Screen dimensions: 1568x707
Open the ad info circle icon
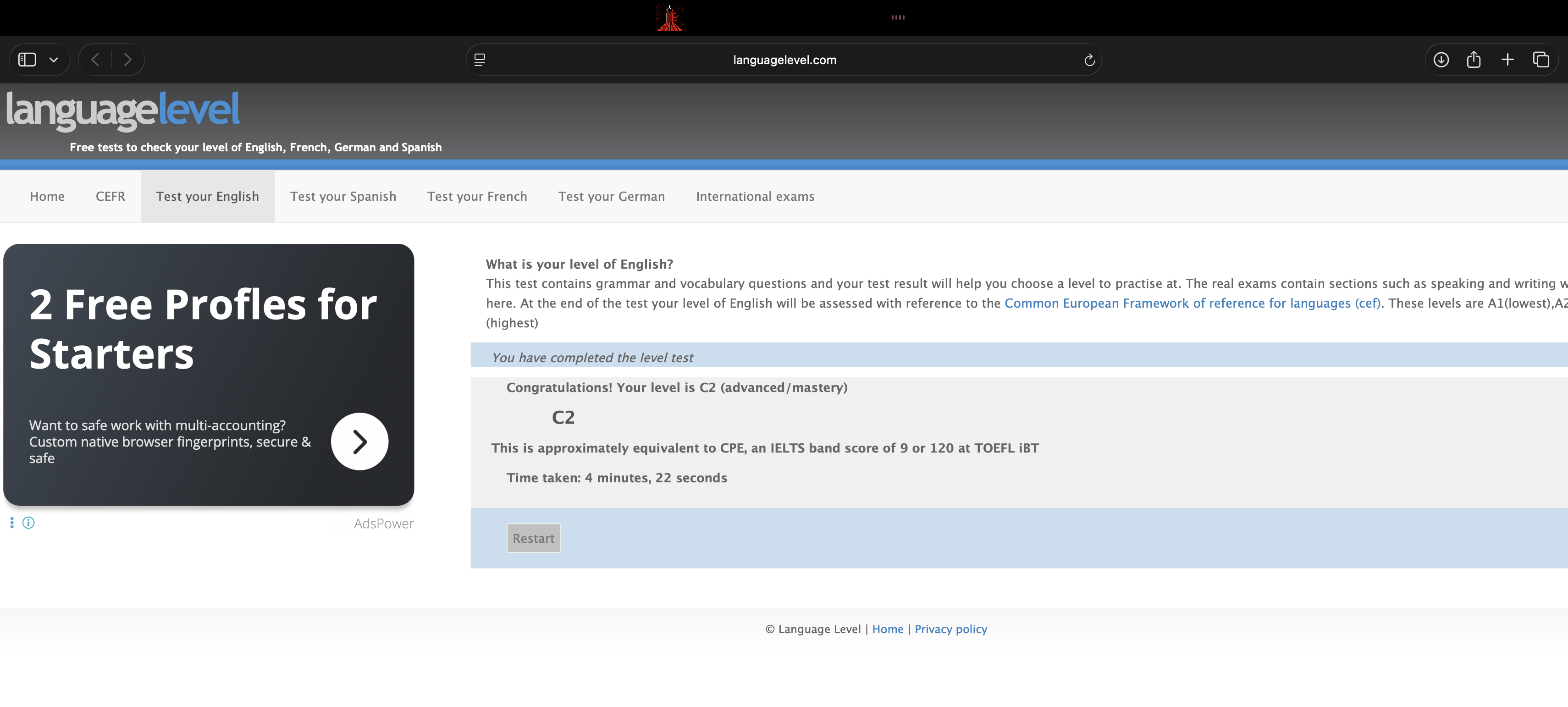click(28, 523)
